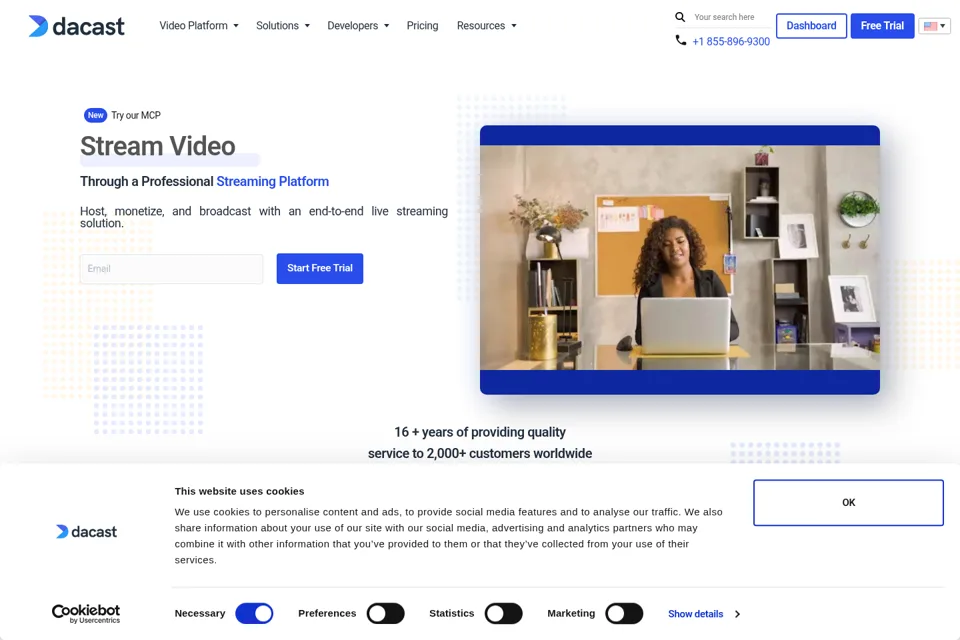
Task: Click the Email input field
Action: click(171, 268)
